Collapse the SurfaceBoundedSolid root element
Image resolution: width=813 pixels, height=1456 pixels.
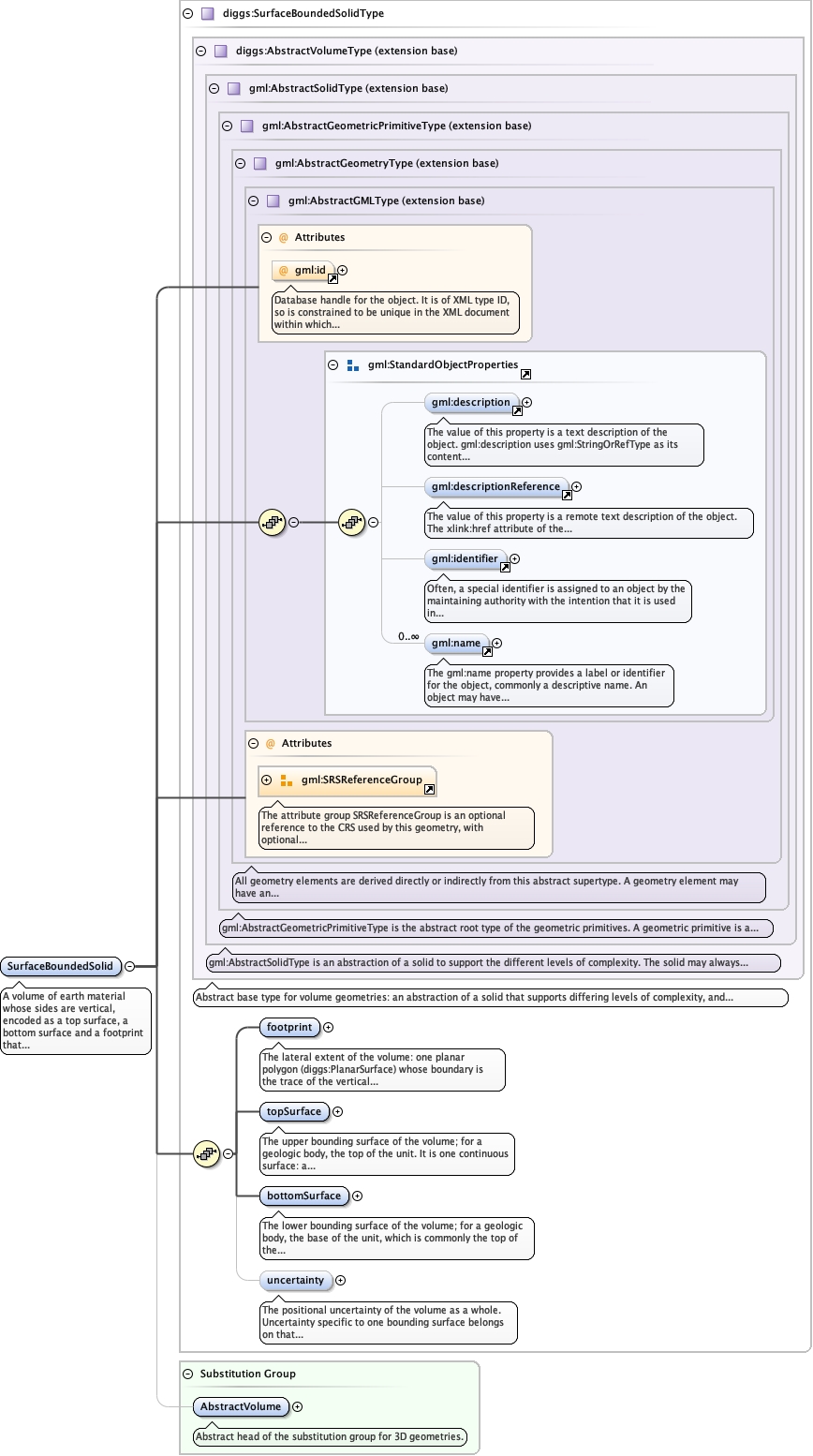pyautogui.click(x=129, y=966)
